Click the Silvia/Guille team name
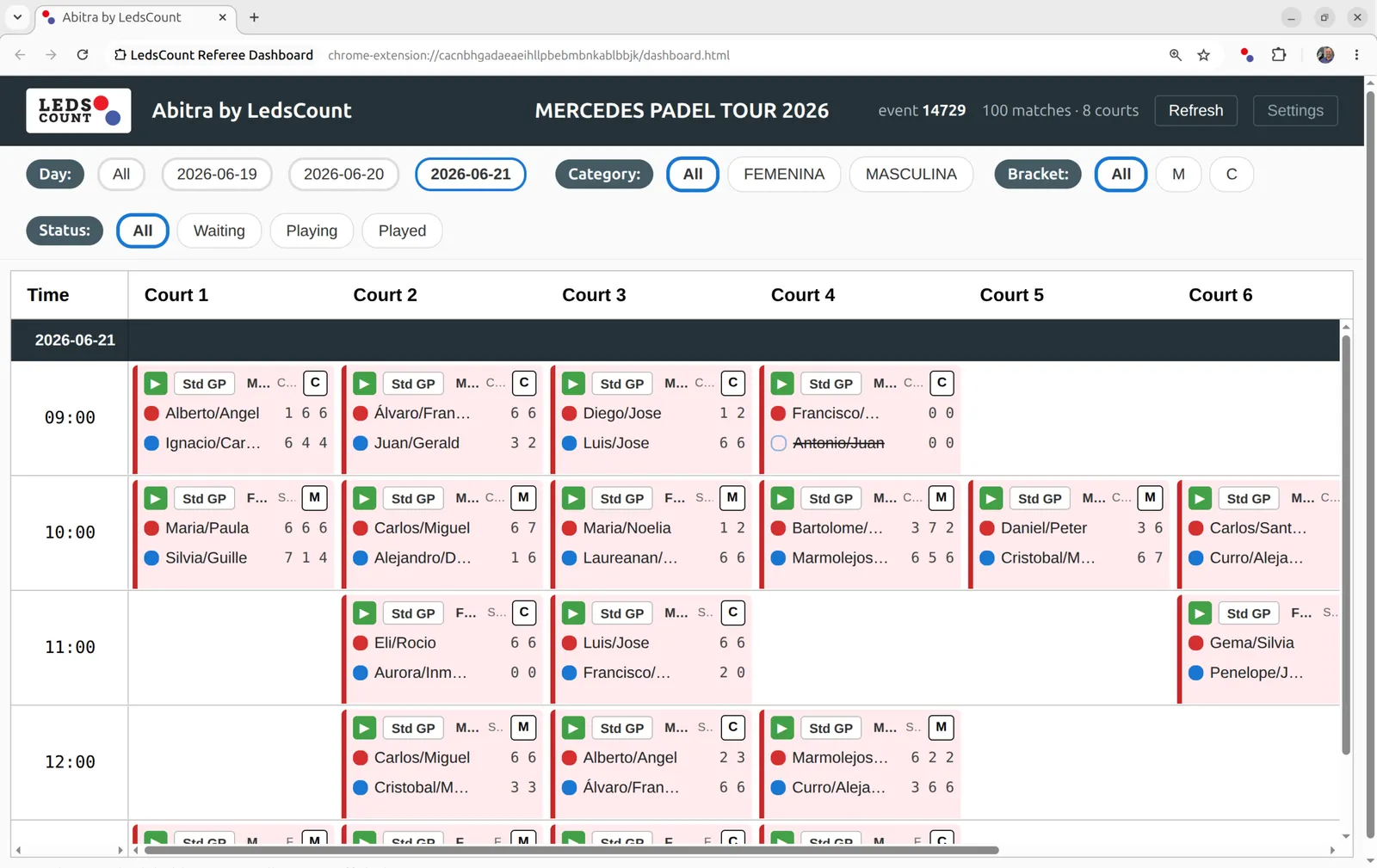Screen dimensions: 1377x868 pyautogui.click(x=206, y=557)
